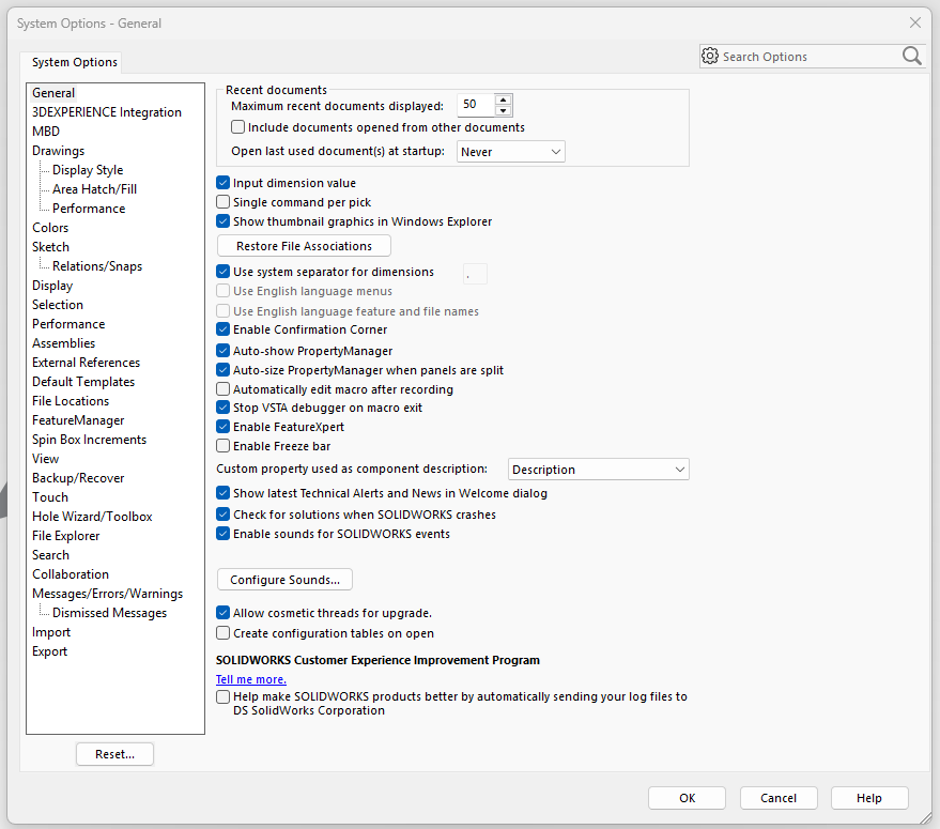940x829 pixels.
Task: Click Cancel button
Action: [778, 798]
